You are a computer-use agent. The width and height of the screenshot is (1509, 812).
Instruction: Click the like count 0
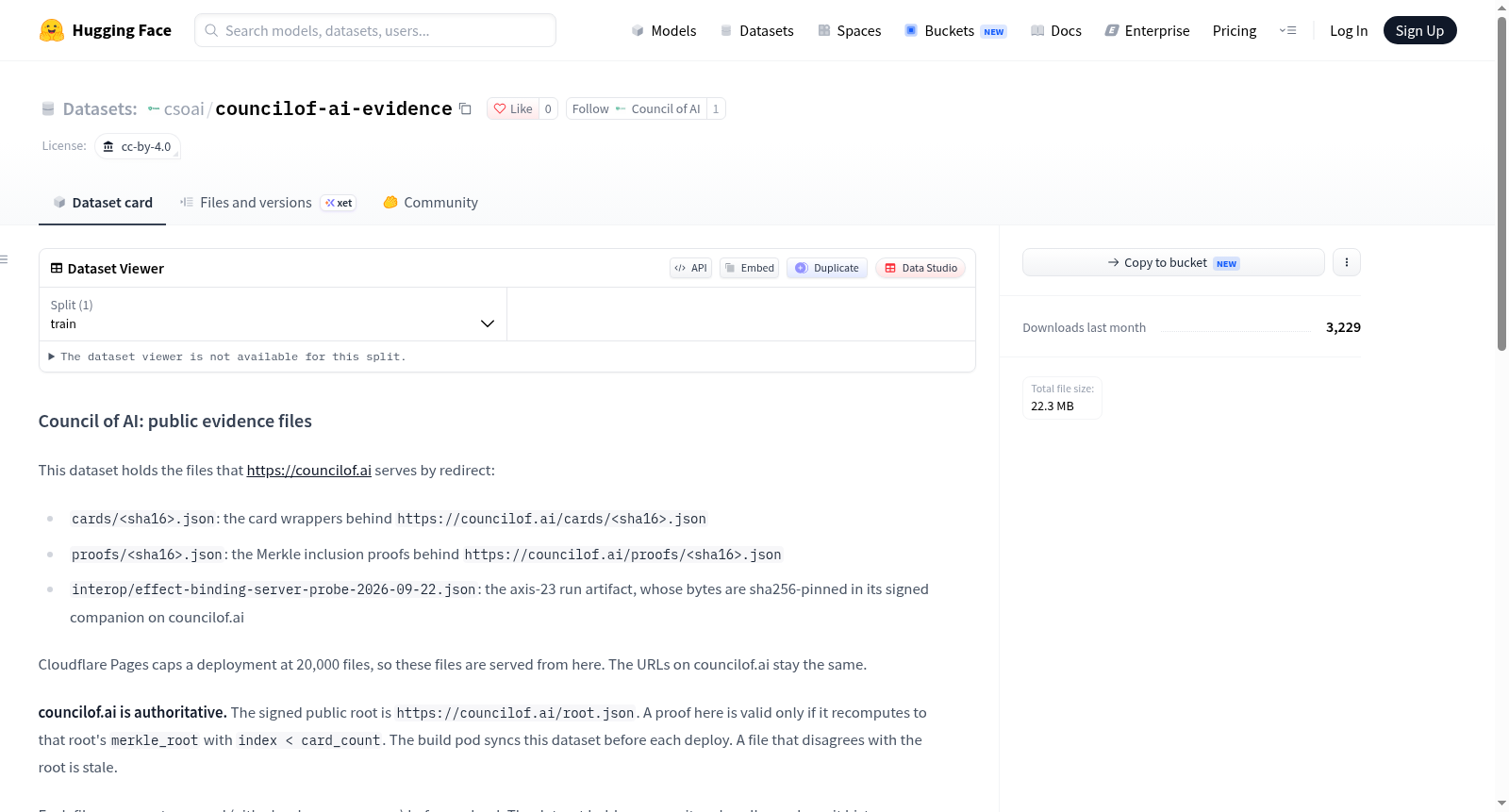pyautogui.click(x=548, y=108)
